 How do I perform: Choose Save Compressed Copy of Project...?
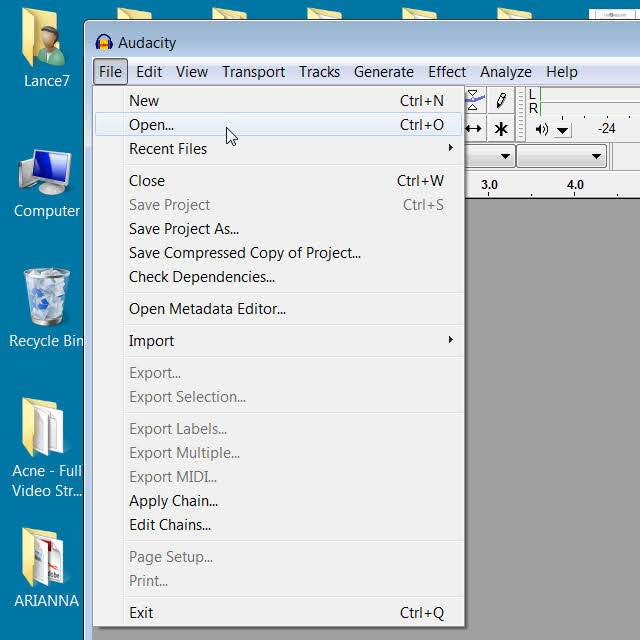pos(279,253)
